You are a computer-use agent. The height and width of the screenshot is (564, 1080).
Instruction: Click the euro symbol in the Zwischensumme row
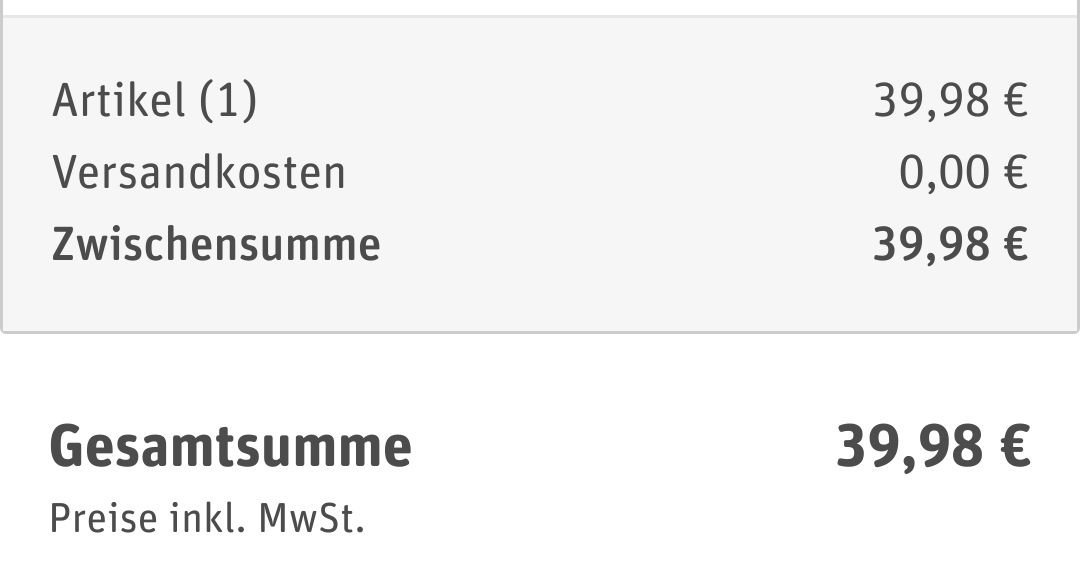coord(1016,244)
